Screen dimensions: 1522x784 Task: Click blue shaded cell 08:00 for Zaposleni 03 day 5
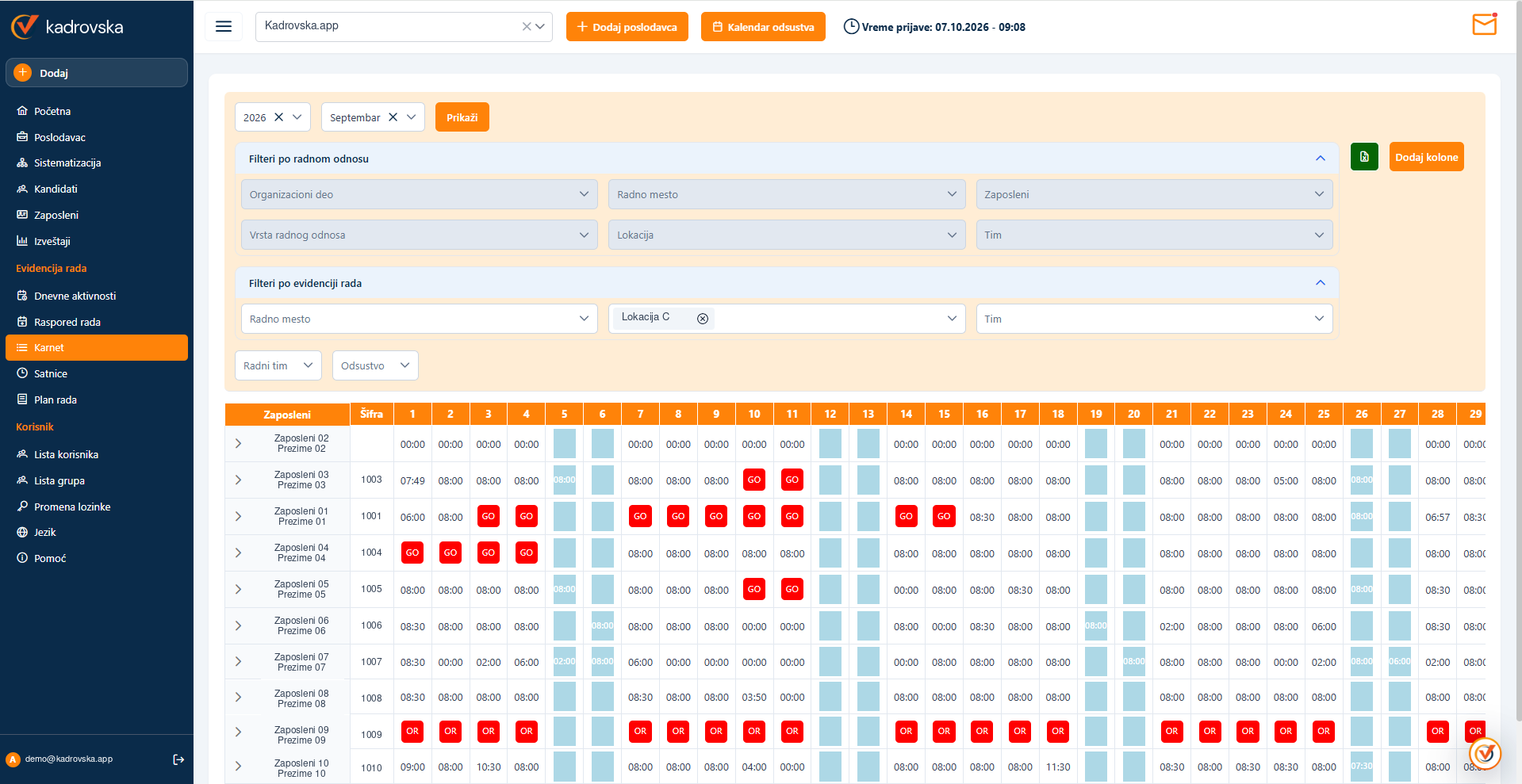[565, 480]
